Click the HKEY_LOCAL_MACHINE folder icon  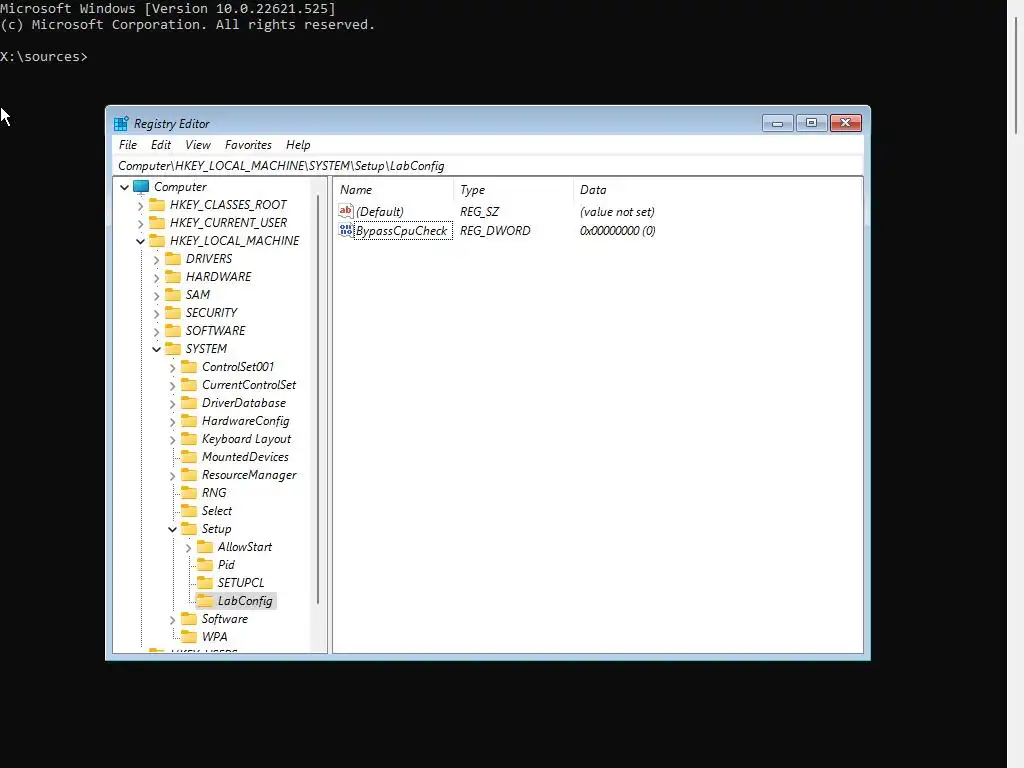point(157,241)
